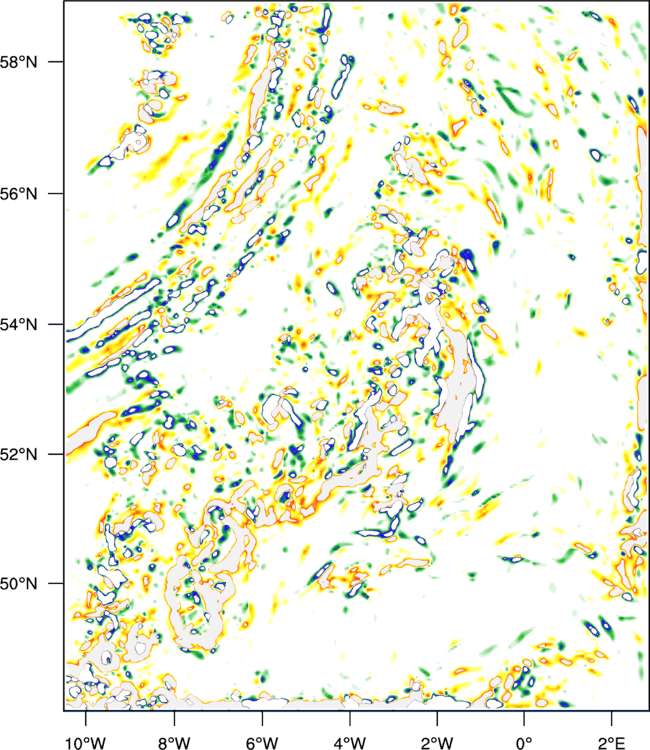Click the 54°N latitude label

[18, 325]
